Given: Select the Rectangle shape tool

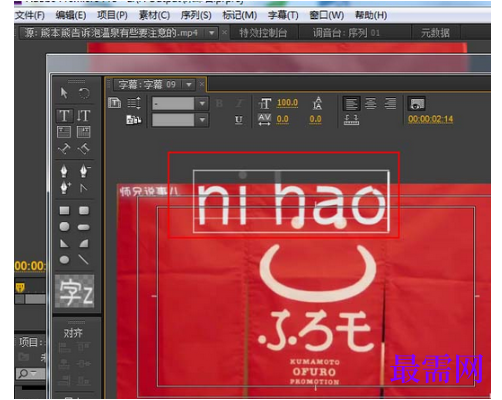Looking at the screenshot, I should [x=64, y=210].
